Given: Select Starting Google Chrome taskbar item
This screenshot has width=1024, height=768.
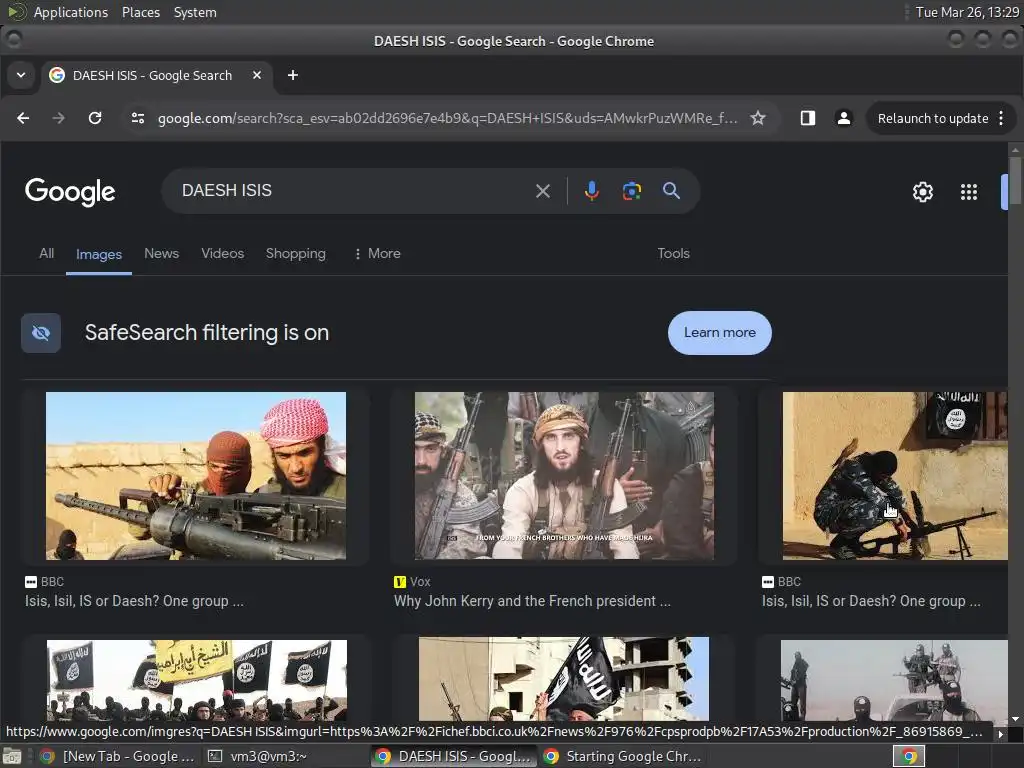Looking at the screenshot, I should [622, 756].
